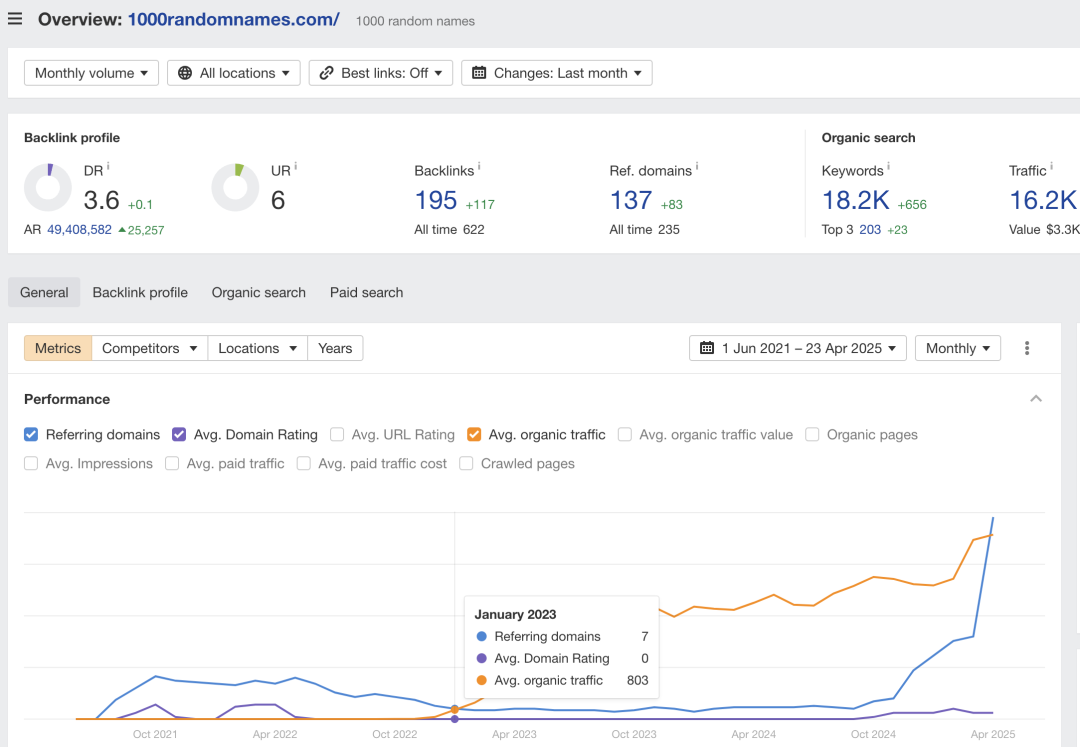
Task: Open the Monthly volume dropdown
Action: click(x=92, y=73)
